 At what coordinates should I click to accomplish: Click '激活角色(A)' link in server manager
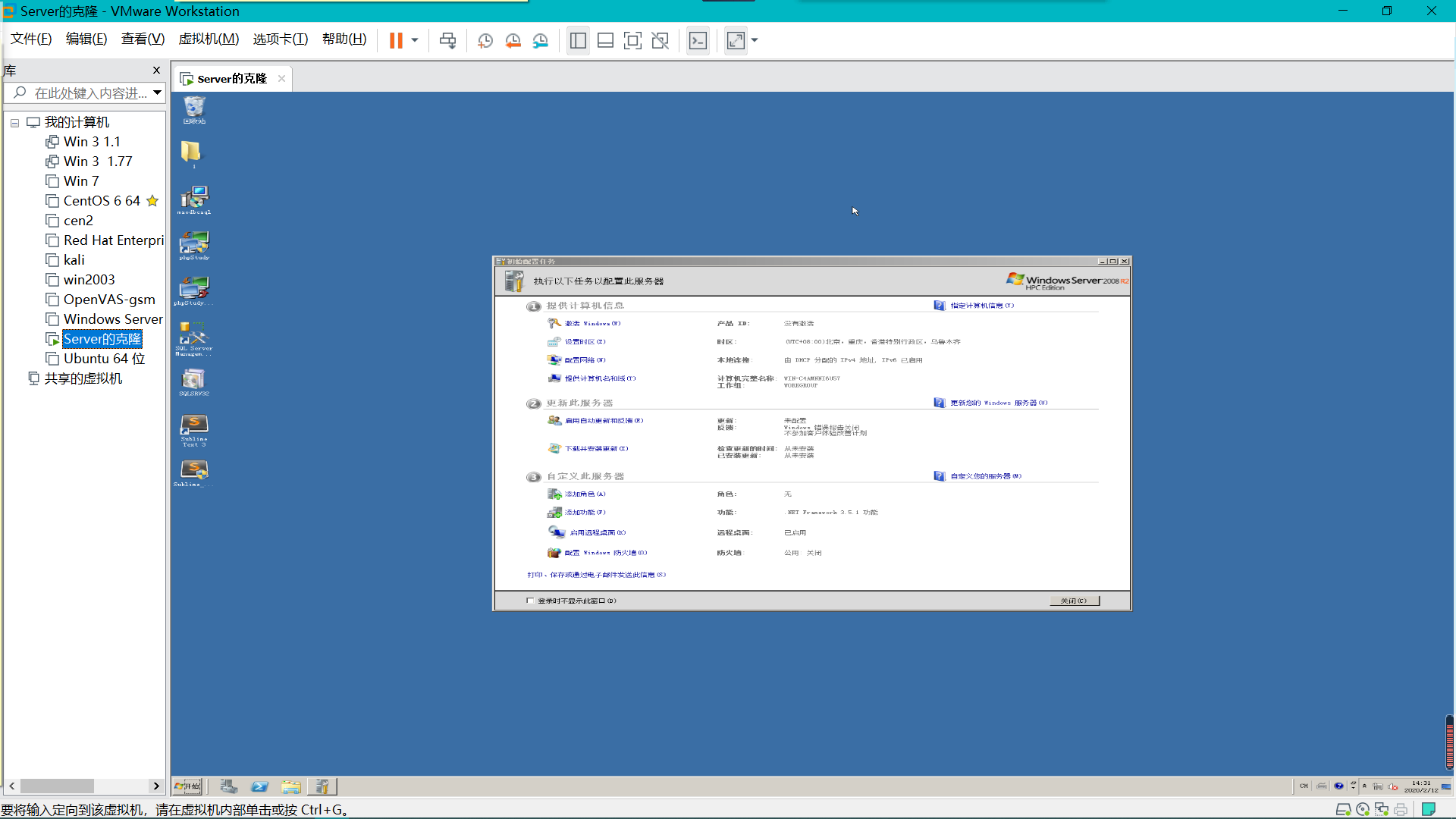(x=585, y=493)
